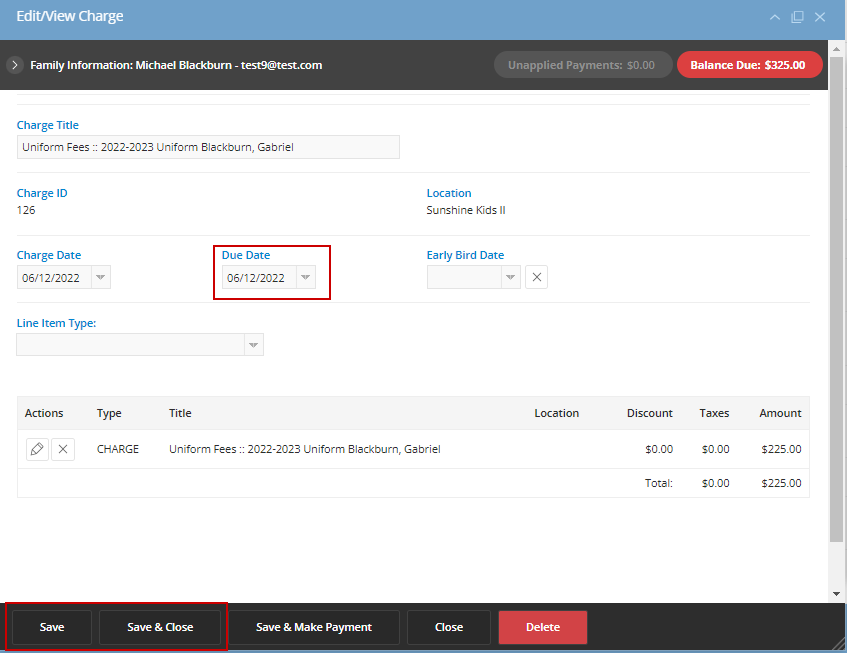Click the Type column header

click(x=109, y=413)
